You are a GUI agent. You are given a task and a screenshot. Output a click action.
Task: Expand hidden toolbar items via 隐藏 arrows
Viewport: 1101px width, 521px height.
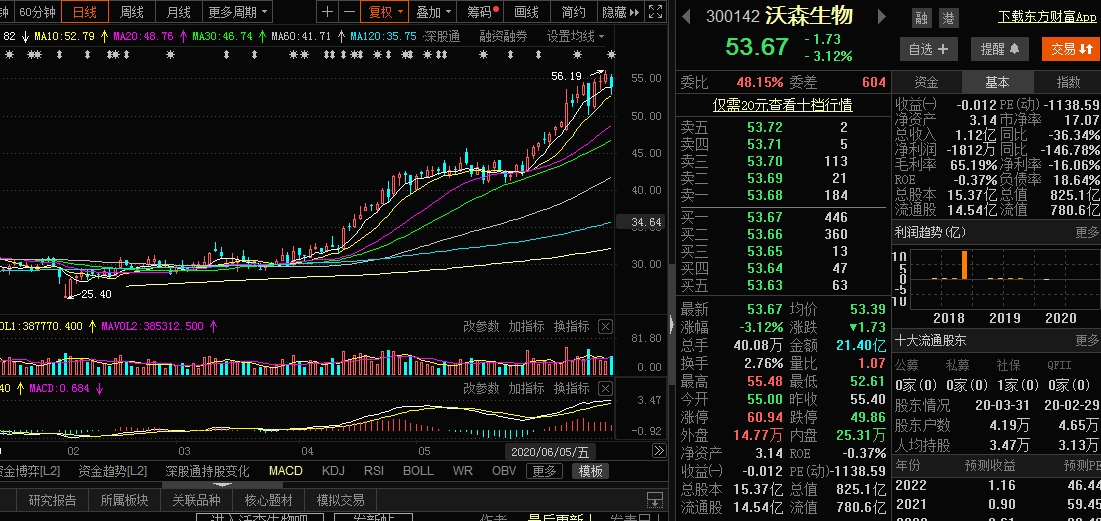tap(621, 12)
